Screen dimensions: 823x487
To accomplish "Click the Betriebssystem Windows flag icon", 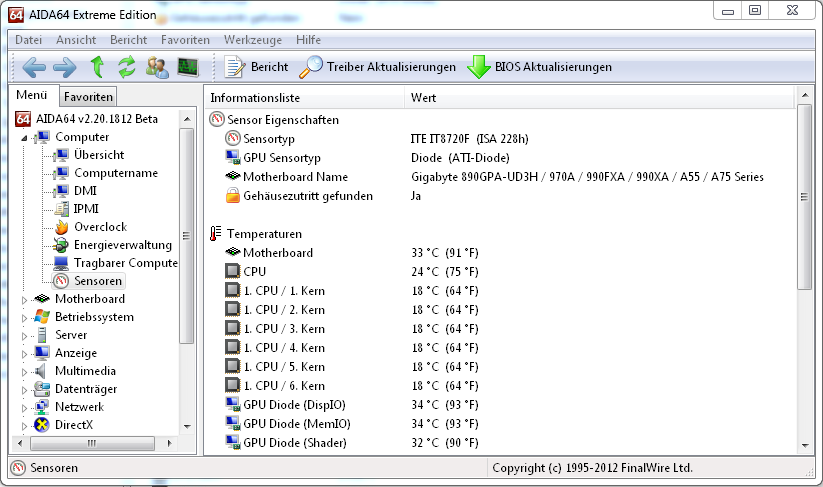I will (42, 317).
